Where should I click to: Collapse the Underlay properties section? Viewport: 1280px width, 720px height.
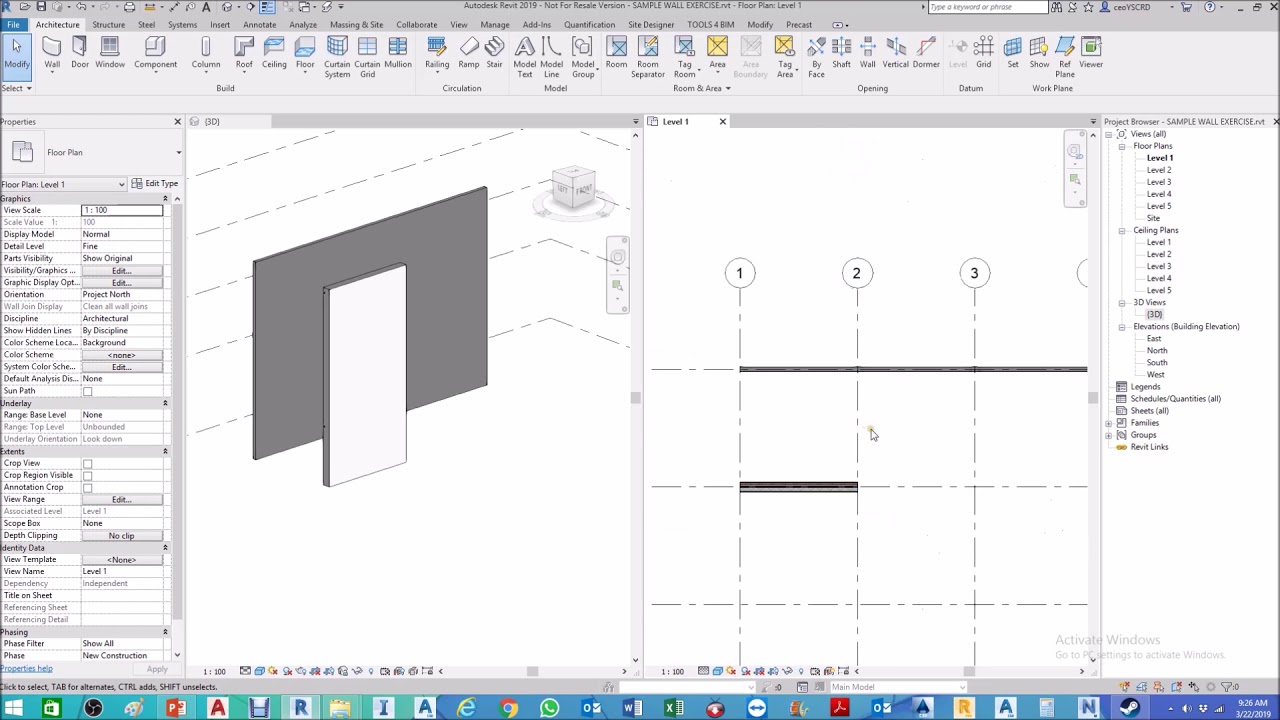click(165, 403)
